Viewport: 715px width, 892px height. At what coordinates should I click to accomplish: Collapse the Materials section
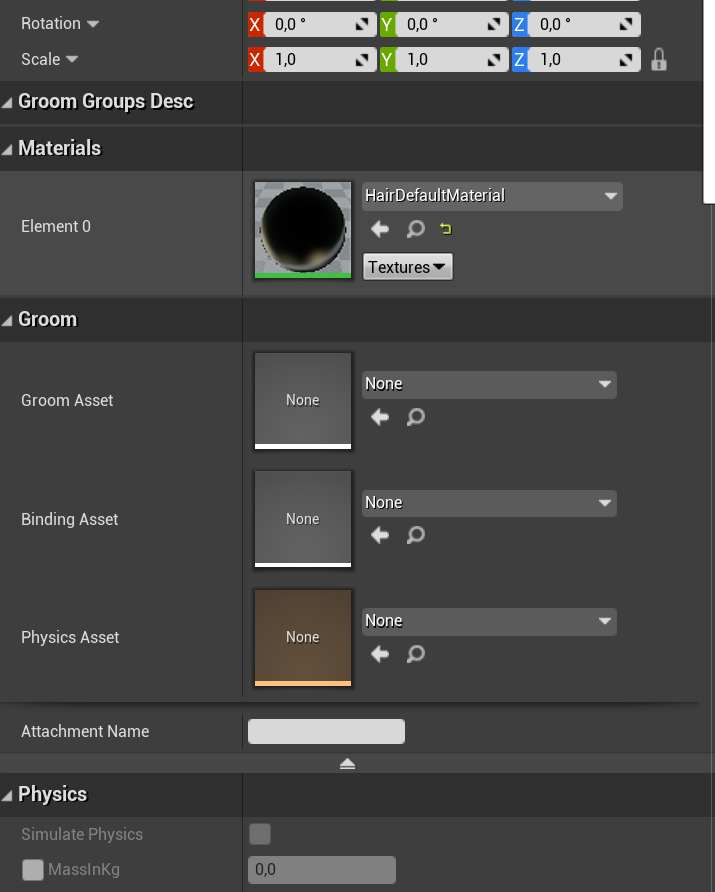pos(59,148)
